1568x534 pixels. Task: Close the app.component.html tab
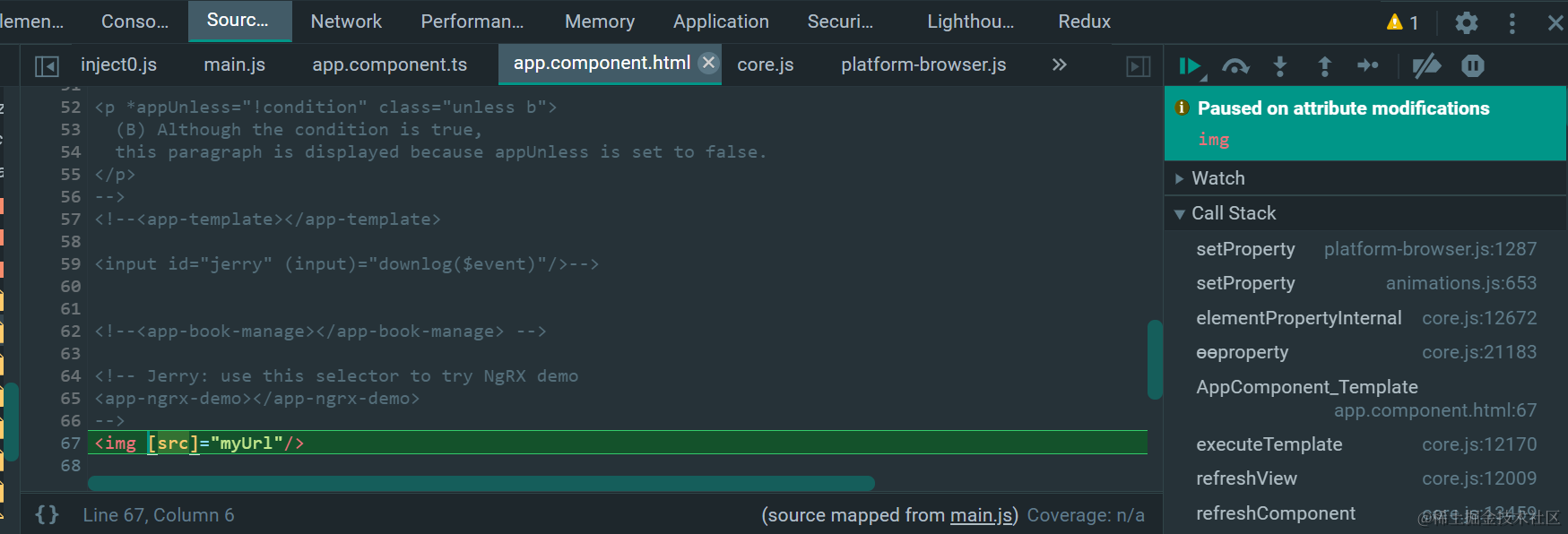point(708,63)
